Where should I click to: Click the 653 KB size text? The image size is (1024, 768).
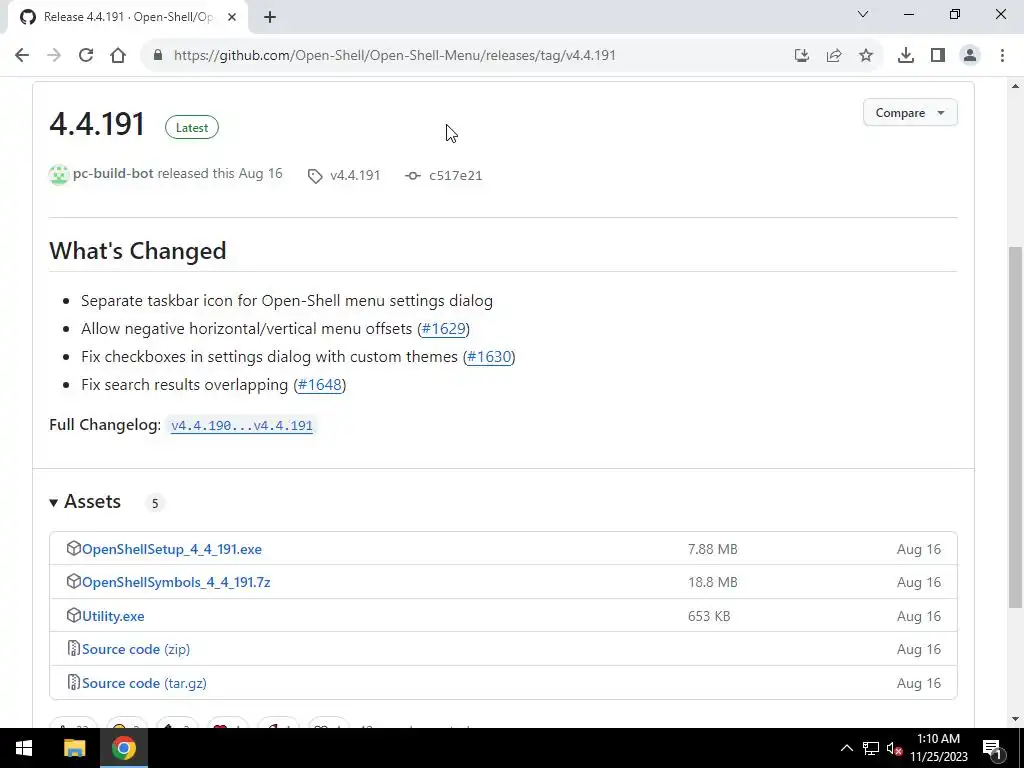pos(709,616)
